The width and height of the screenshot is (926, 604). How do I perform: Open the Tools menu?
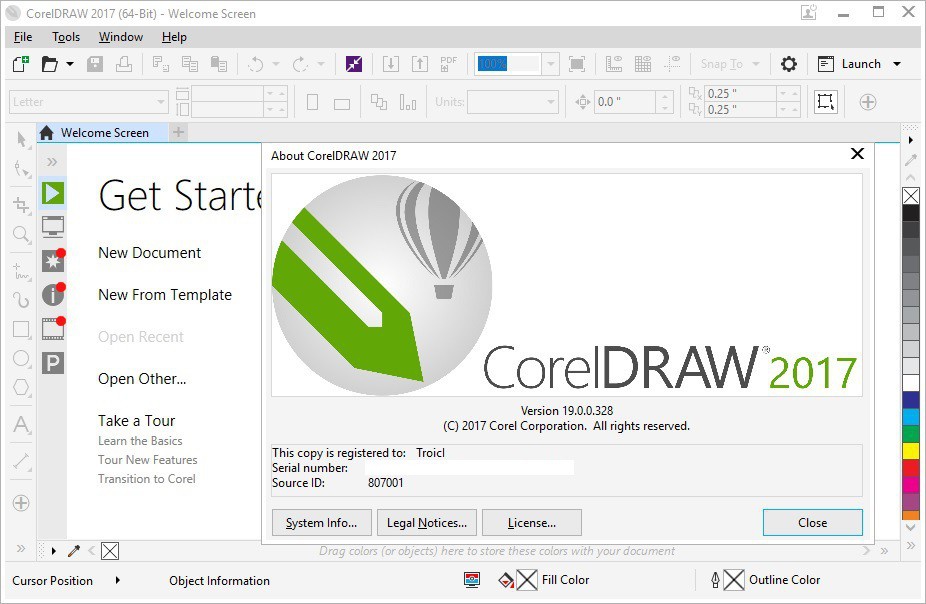[66, 37]
